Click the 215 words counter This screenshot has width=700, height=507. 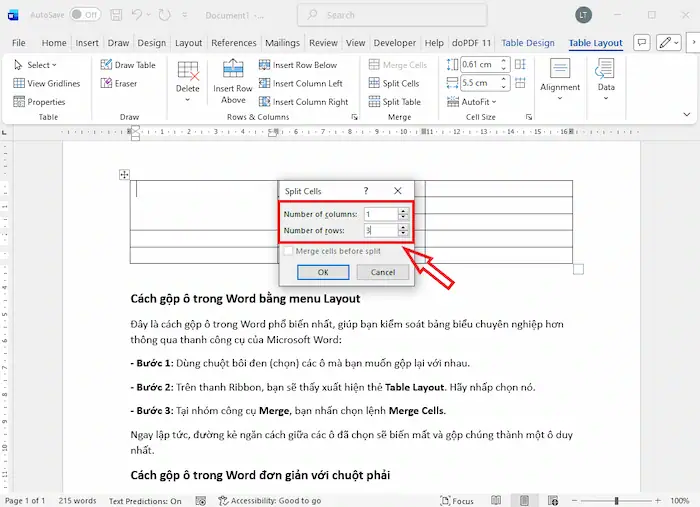[x=77, y=501]
